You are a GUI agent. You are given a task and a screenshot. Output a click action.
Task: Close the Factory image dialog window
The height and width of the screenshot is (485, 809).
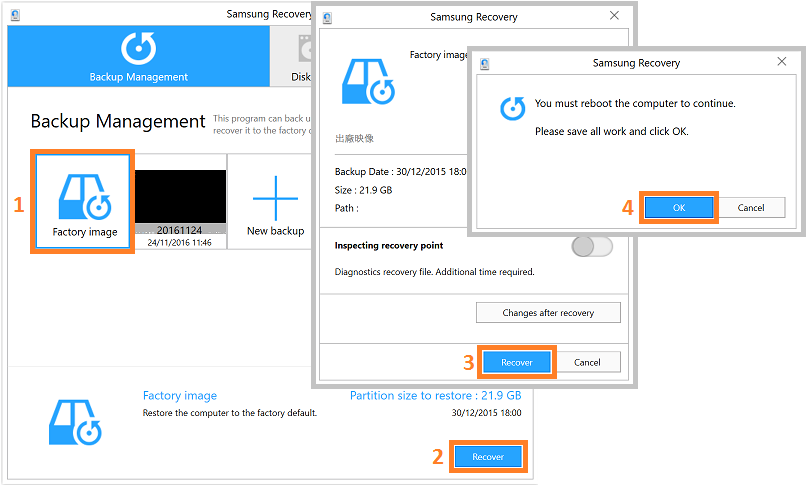[614, 15]
